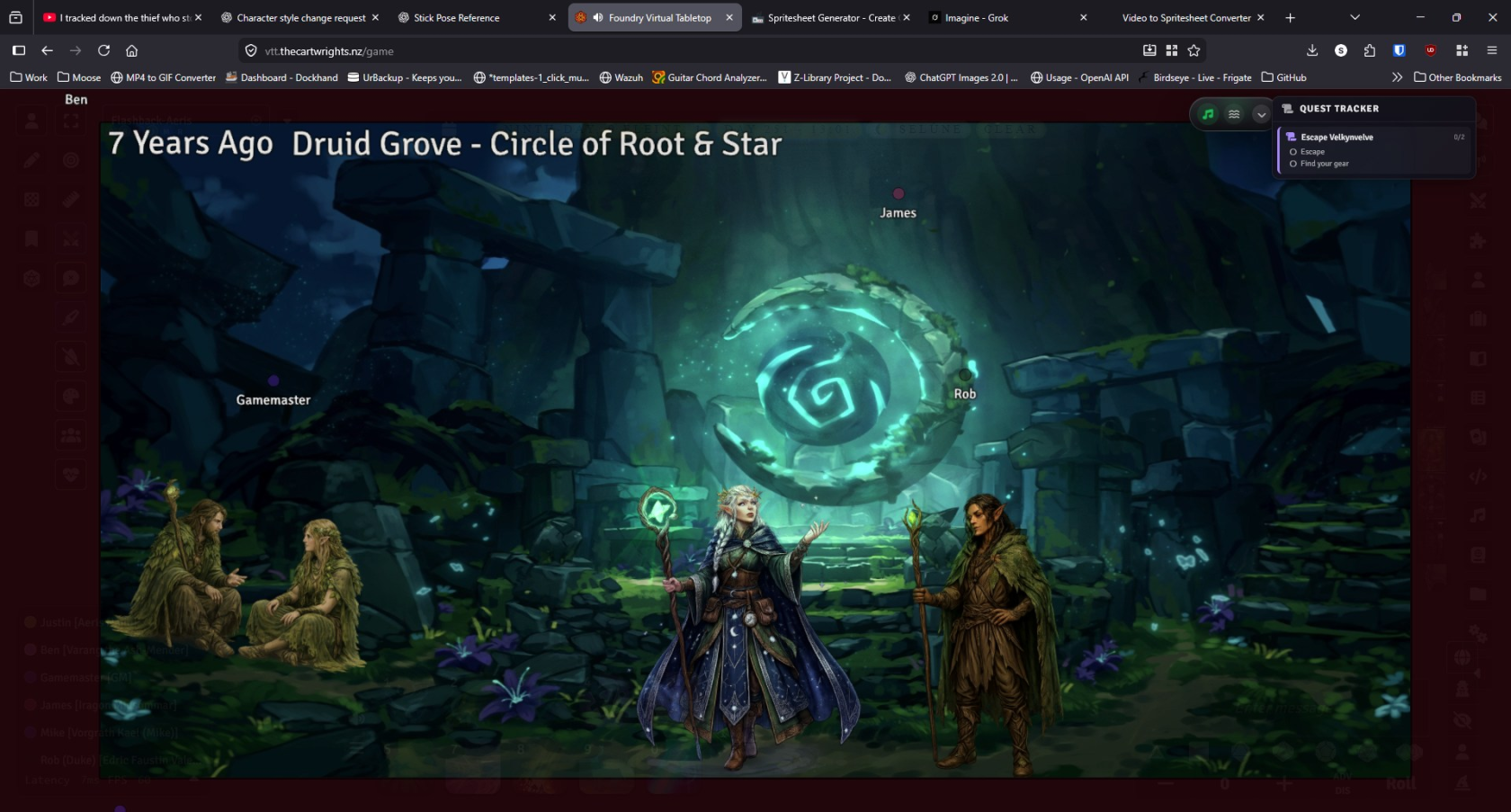This screenshot has height=812, width=1511.
Task: Open the Guitar Chord Analyzer bookmark
Action: tap(710, 77)
